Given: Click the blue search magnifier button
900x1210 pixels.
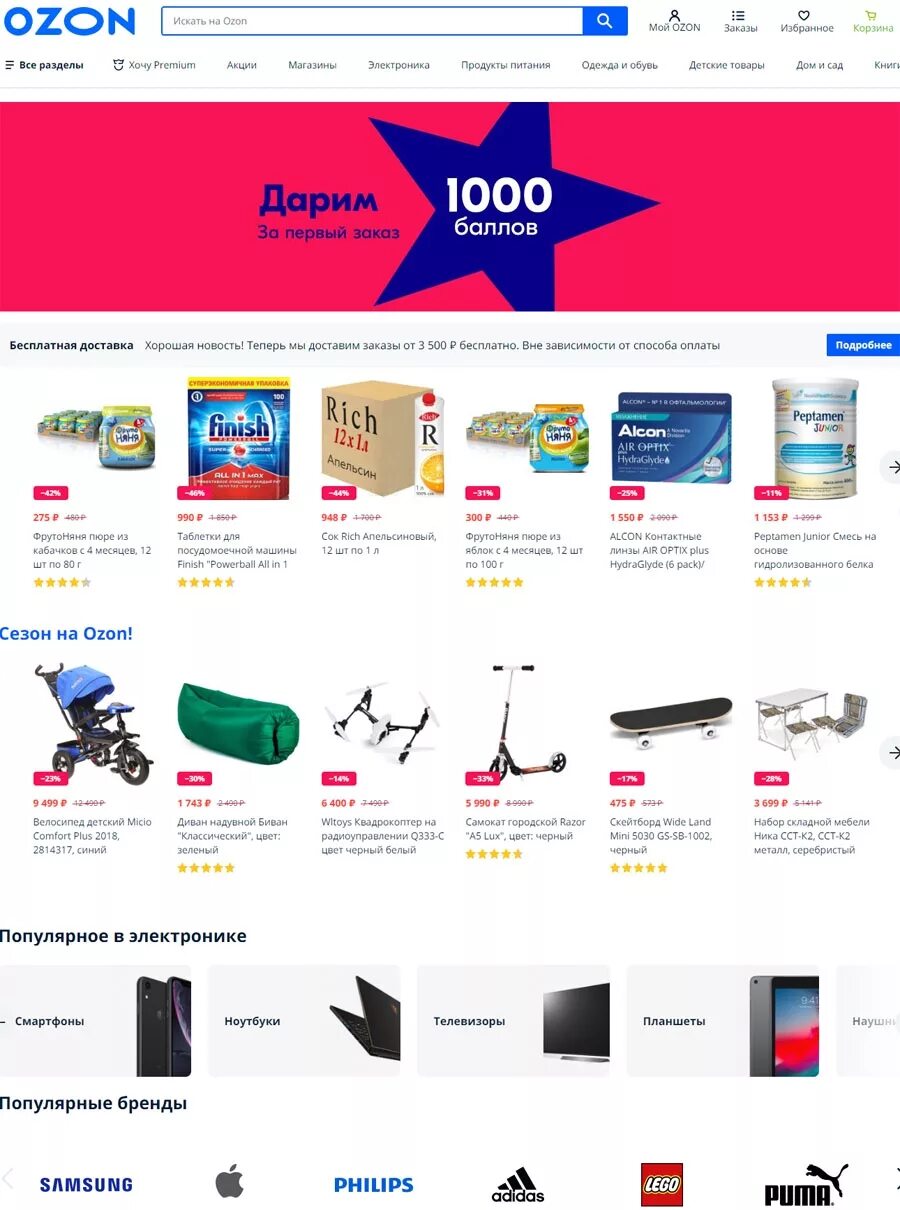Looking at the screenshot, I should click(605, 21).
